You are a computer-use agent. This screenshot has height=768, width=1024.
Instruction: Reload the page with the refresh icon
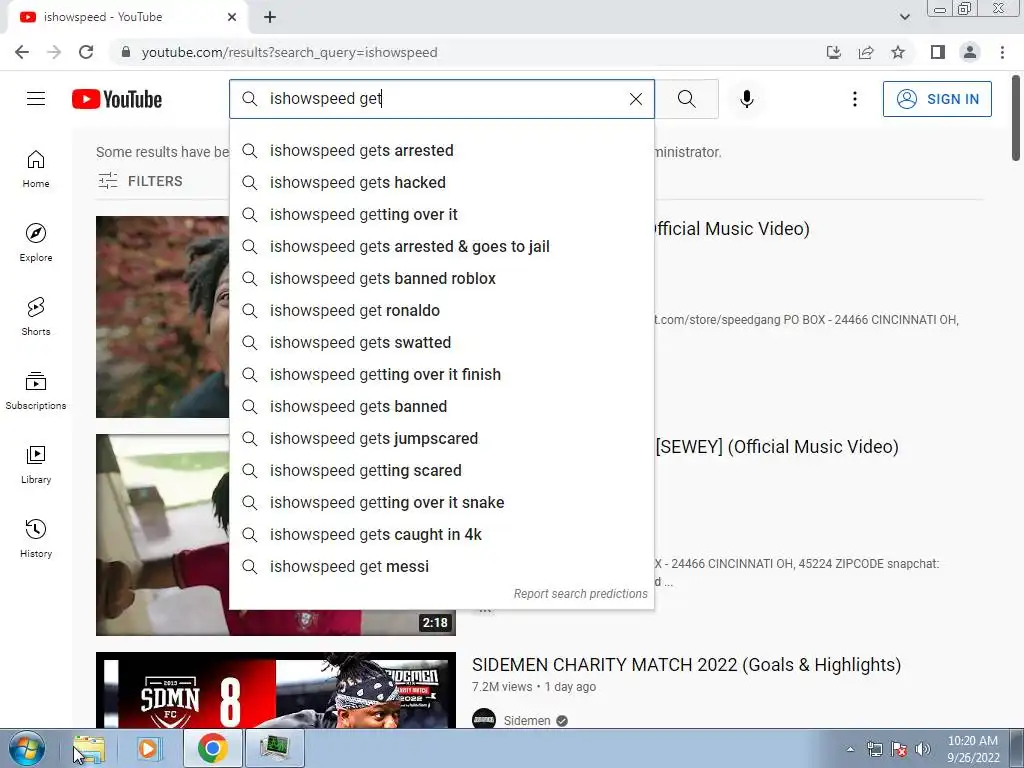pyautogui.click(x=86, y=52)
